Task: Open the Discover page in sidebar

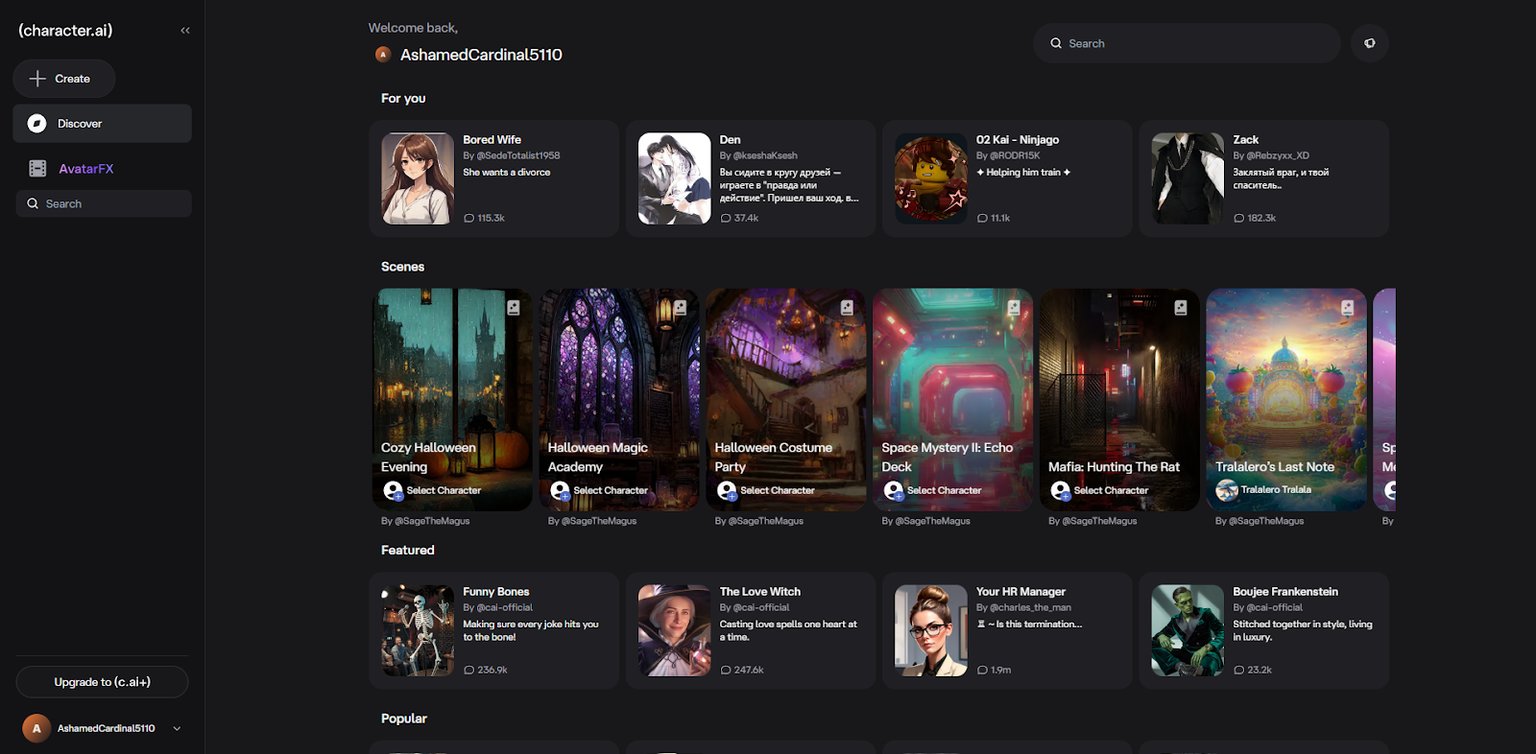Action: pos(102,123)
